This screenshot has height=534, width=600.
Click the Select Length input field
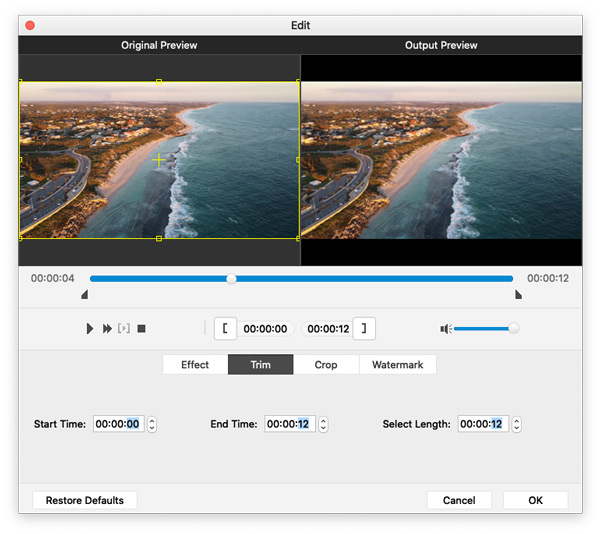pos(483,424)
